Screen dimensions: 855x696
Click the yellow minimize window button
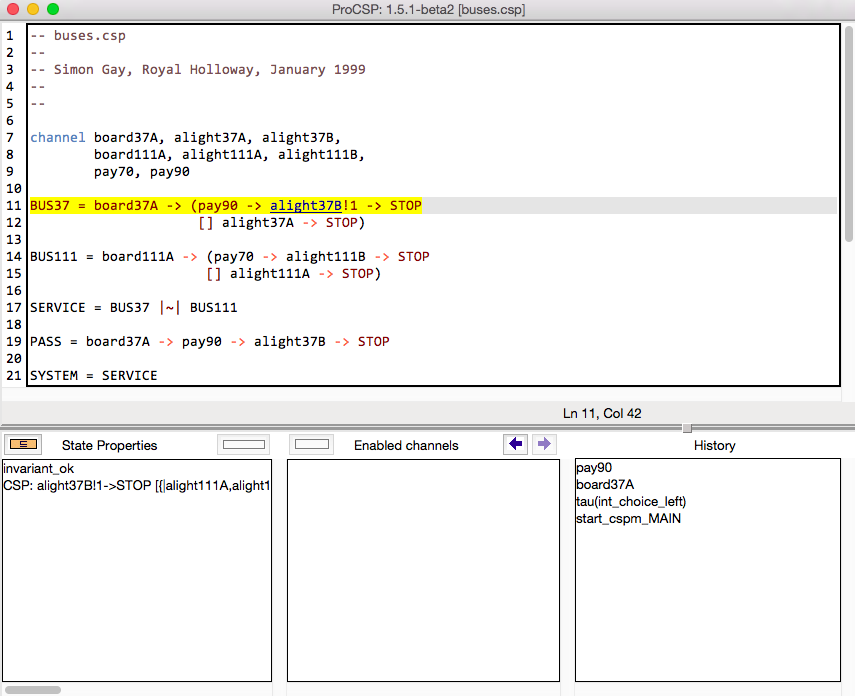(33, 9)
